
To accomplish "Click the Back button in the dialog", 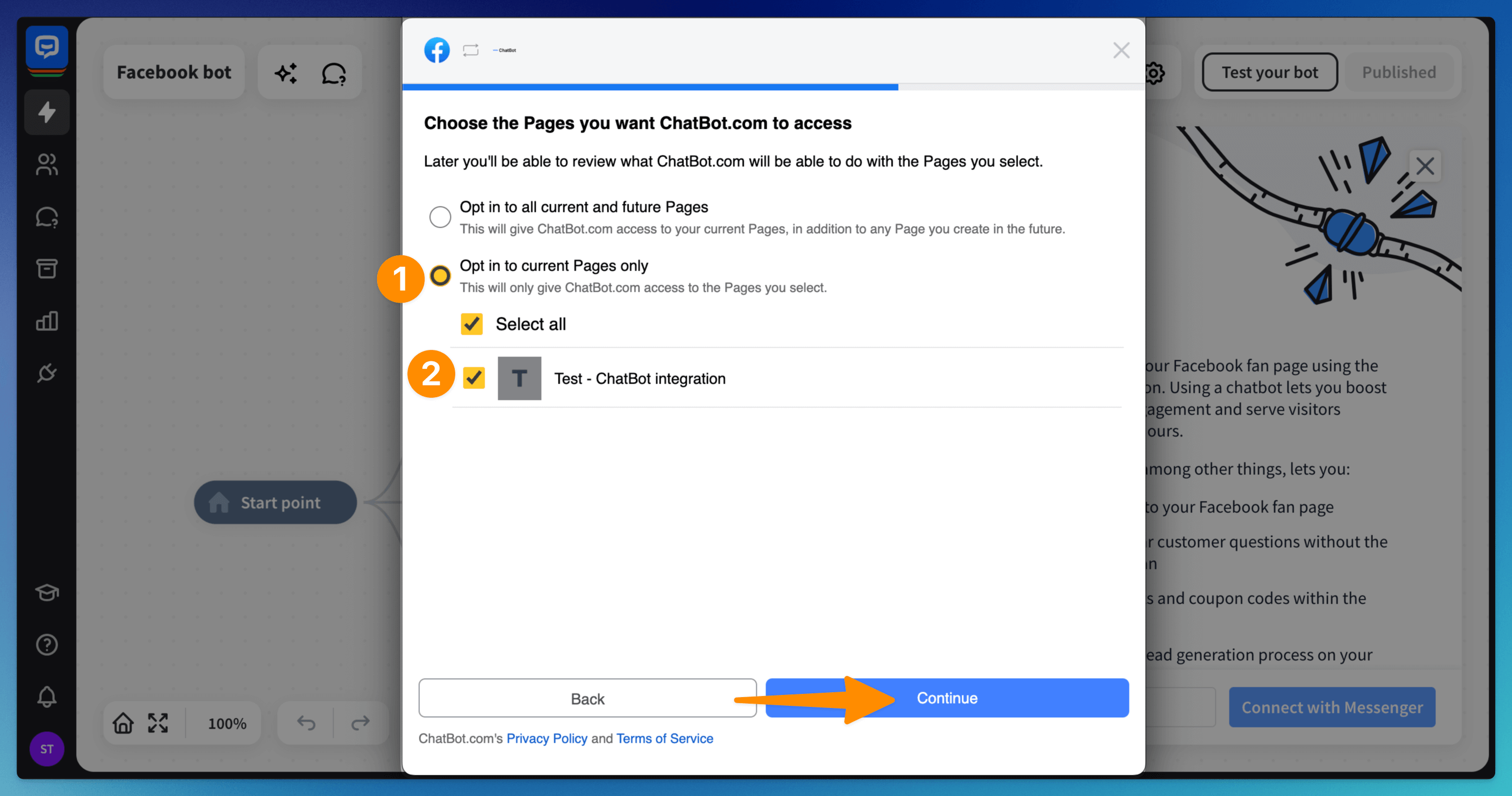I will click(x=587, y=698).
